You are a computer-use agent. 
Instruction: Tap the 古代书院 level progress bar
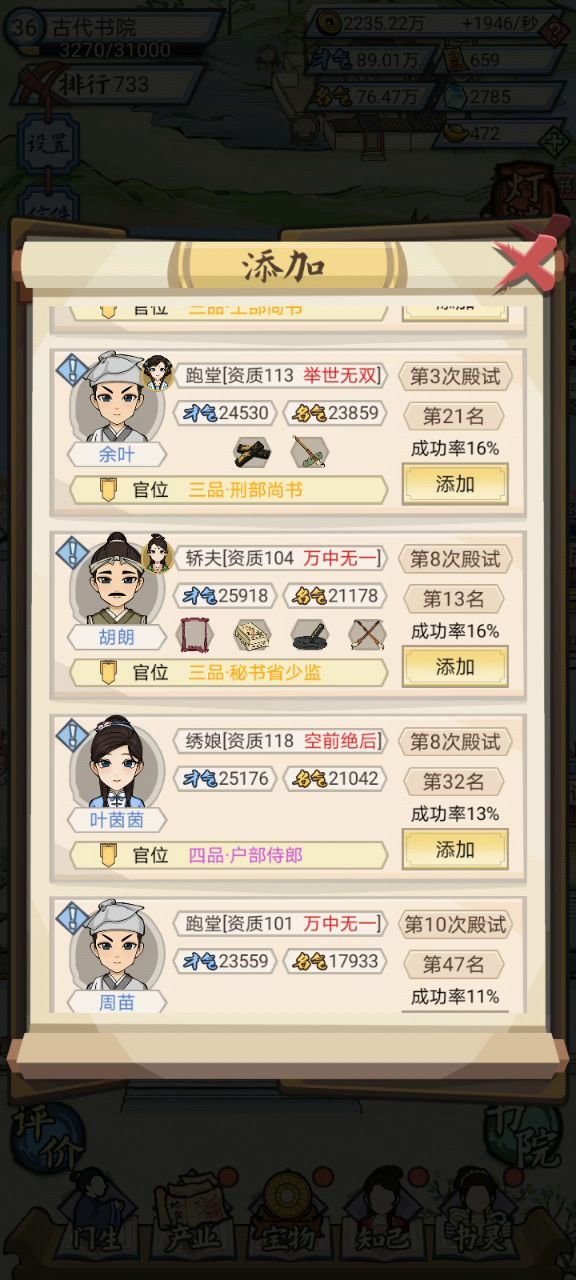pos(115,49)
